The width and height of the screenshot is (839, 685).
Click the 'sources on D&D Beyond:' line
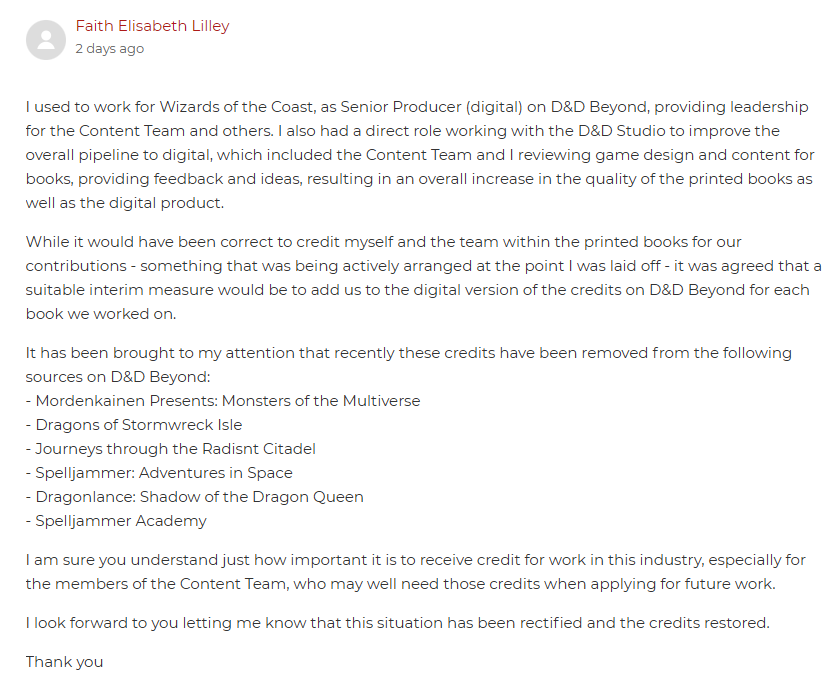(118, 377)
